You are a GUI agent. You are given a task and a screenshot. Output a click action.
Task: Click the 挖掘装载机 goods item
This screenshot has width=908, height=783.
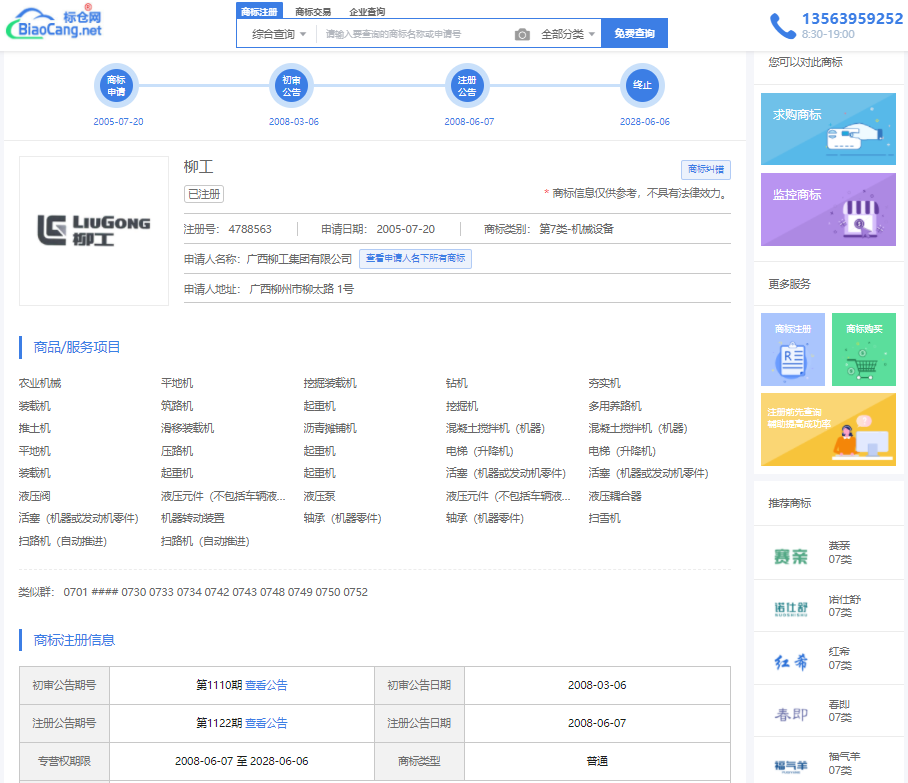(330, 383)
